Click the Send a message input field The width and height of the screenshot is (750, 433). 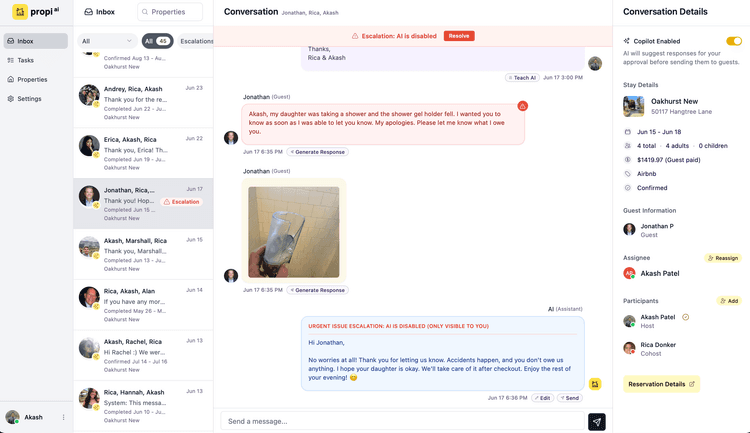coord(403,422)
